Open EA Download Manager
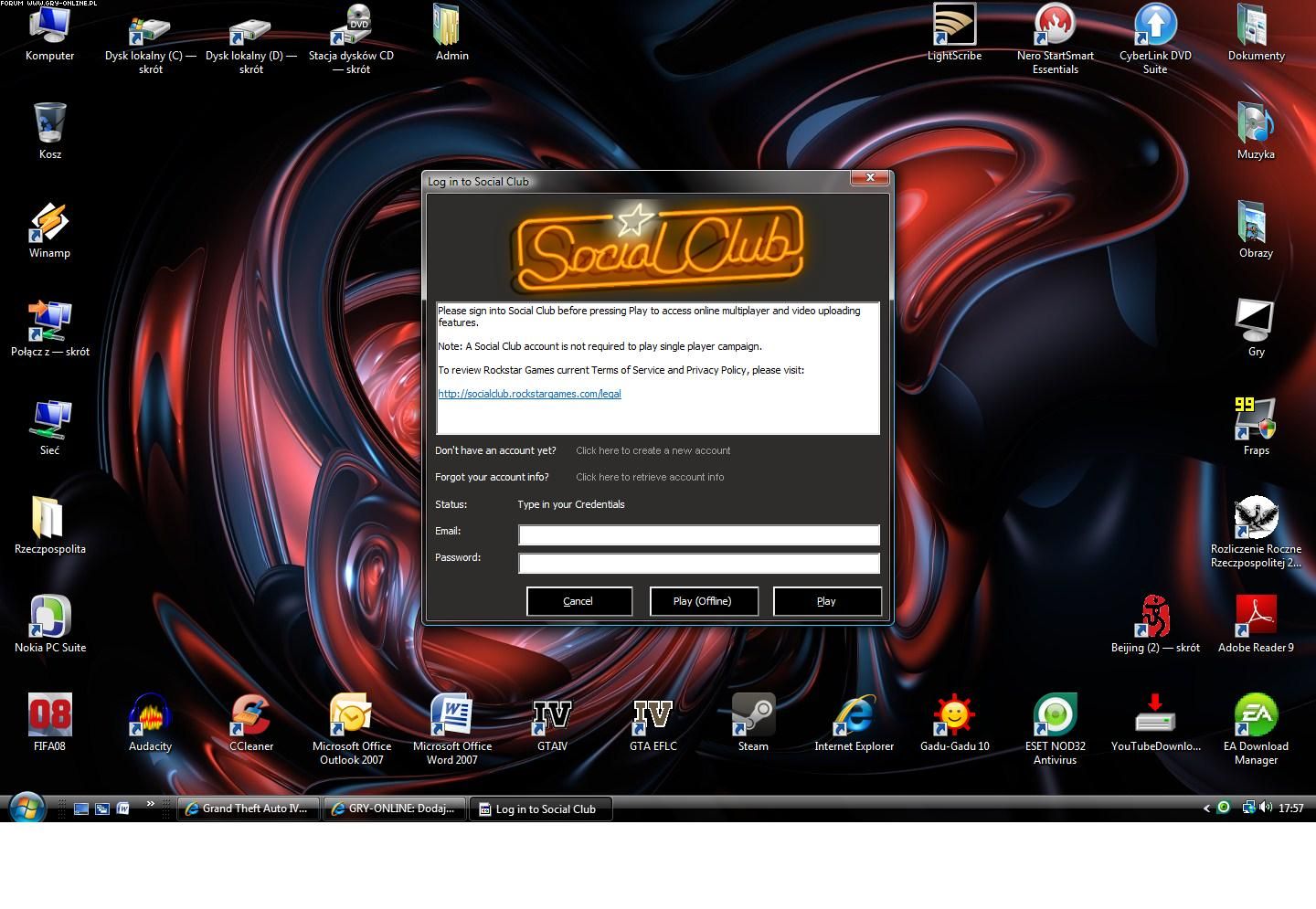Image resolution: width=1316 pixels, height=909 pixels. tap(1256, 729)
